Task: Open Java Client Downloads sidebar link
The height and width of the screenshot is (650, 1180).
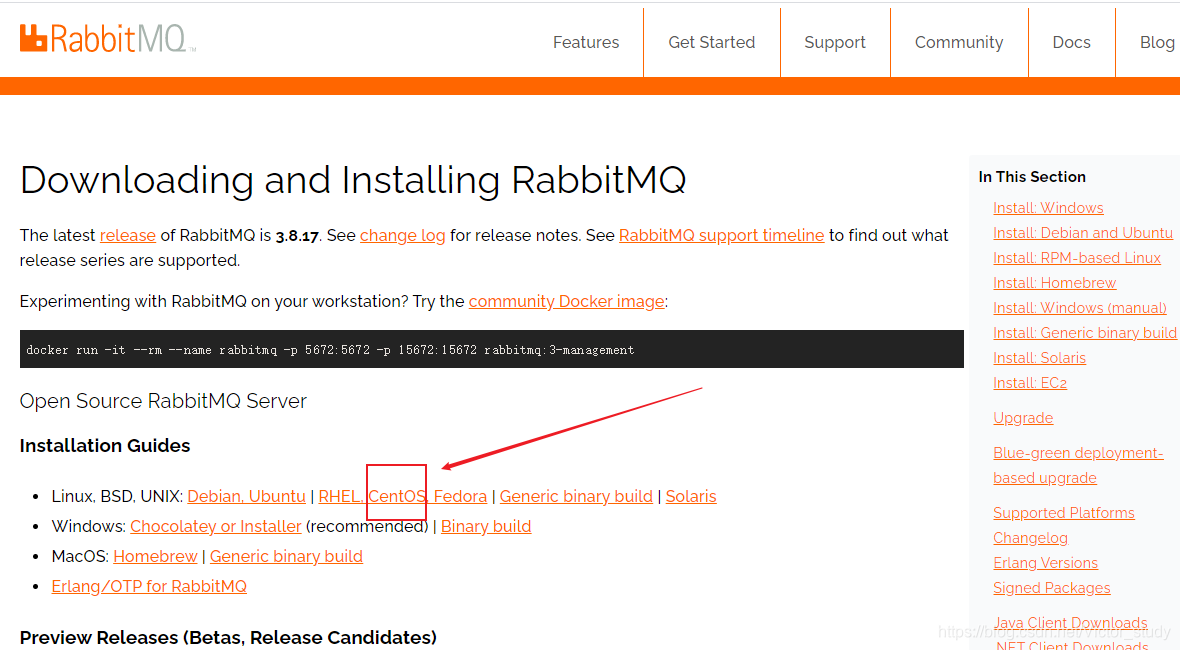Action: pos(1070,623)
